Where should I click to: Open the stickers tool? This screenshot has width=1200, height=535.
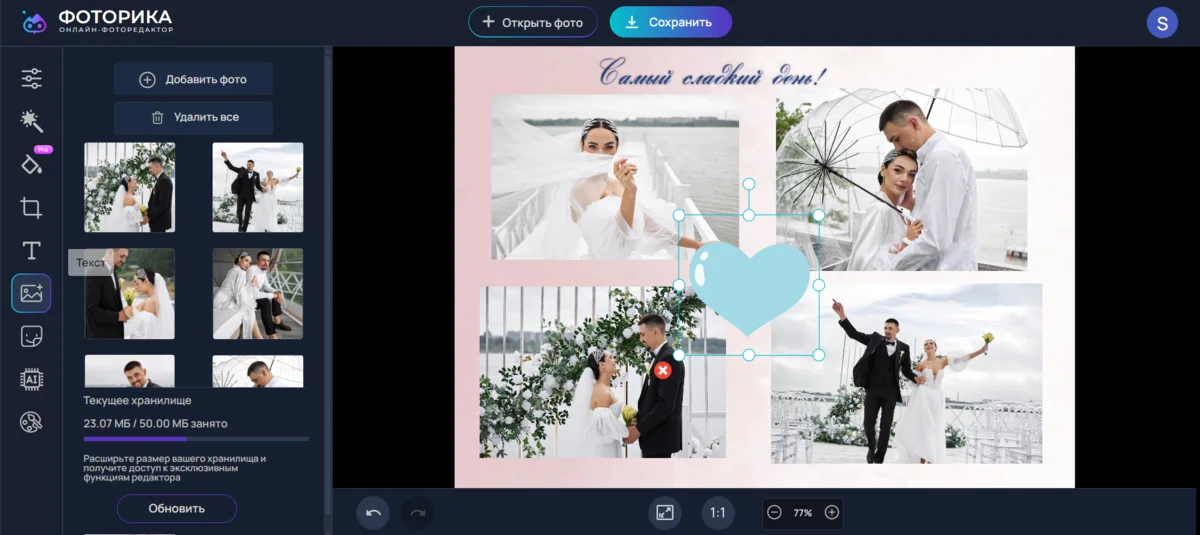click(x=31, y=336)
